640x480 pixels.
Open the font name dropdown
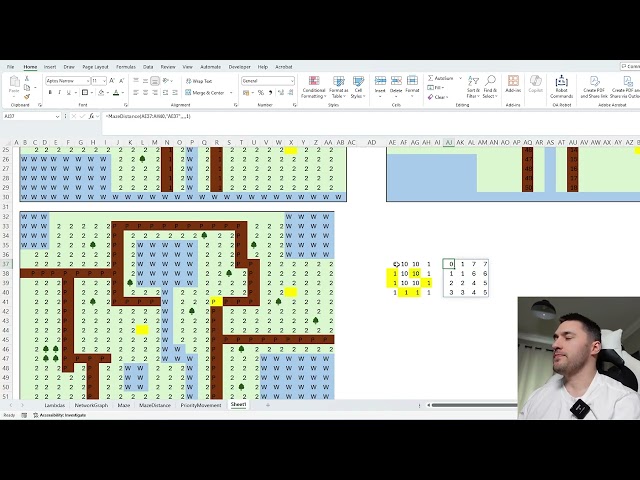click(87, 81)
